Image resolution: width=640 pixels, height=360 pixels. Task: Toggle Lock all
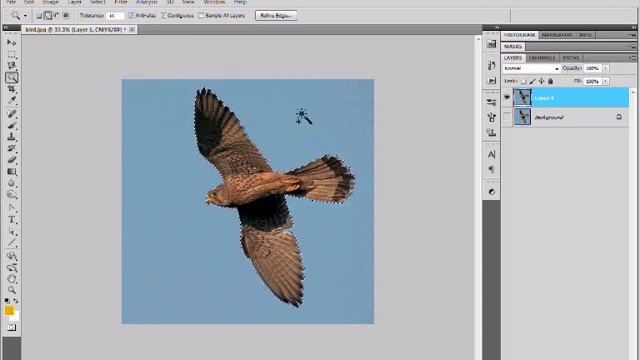click(550, 81)
